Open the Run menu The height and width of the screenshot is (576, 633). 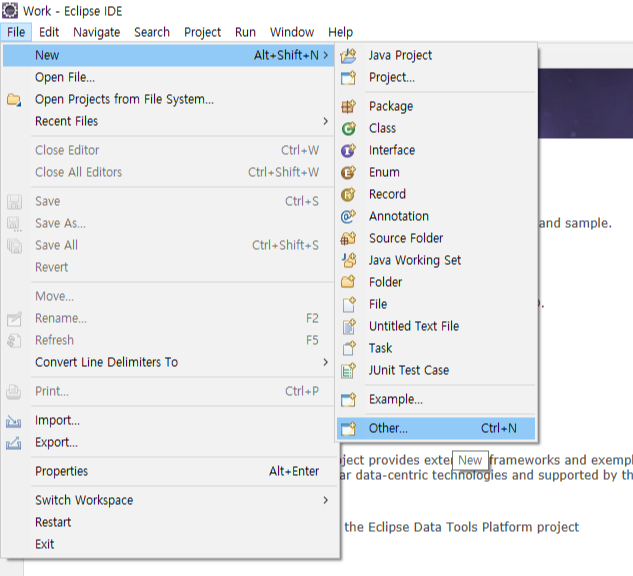coord(245,32)
